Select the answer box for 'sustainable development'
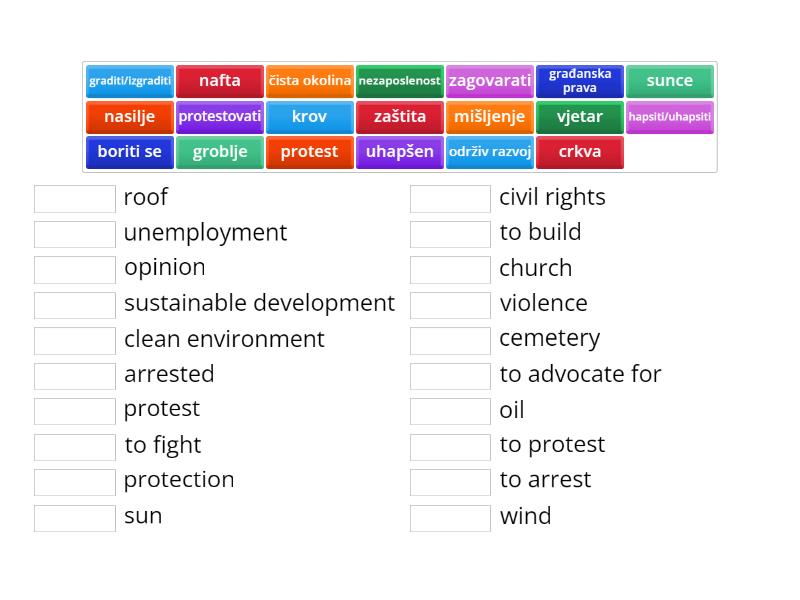 (x=75, y=304)
